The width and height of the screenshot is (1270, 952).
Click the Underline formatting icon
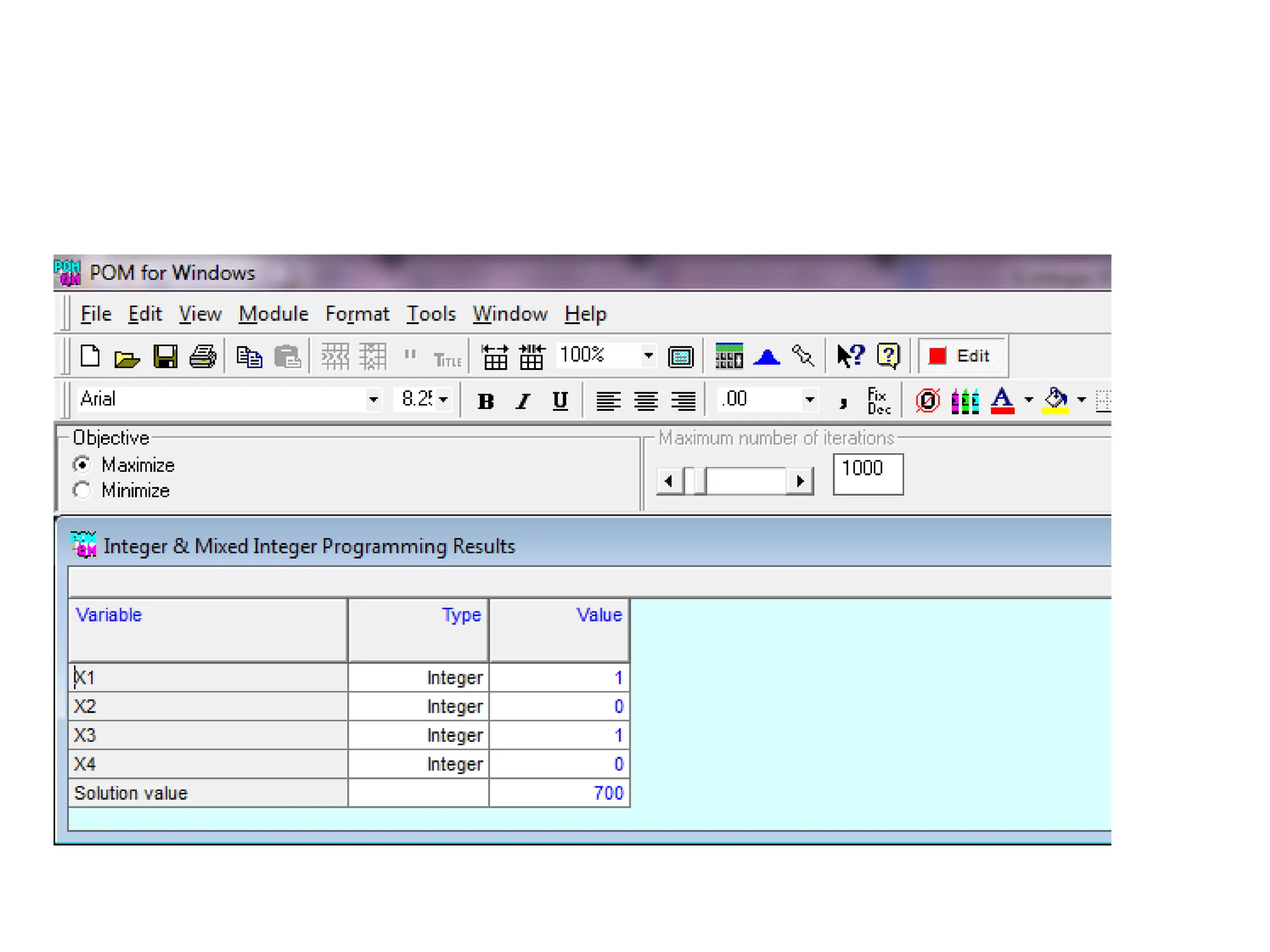click(560, 401)
